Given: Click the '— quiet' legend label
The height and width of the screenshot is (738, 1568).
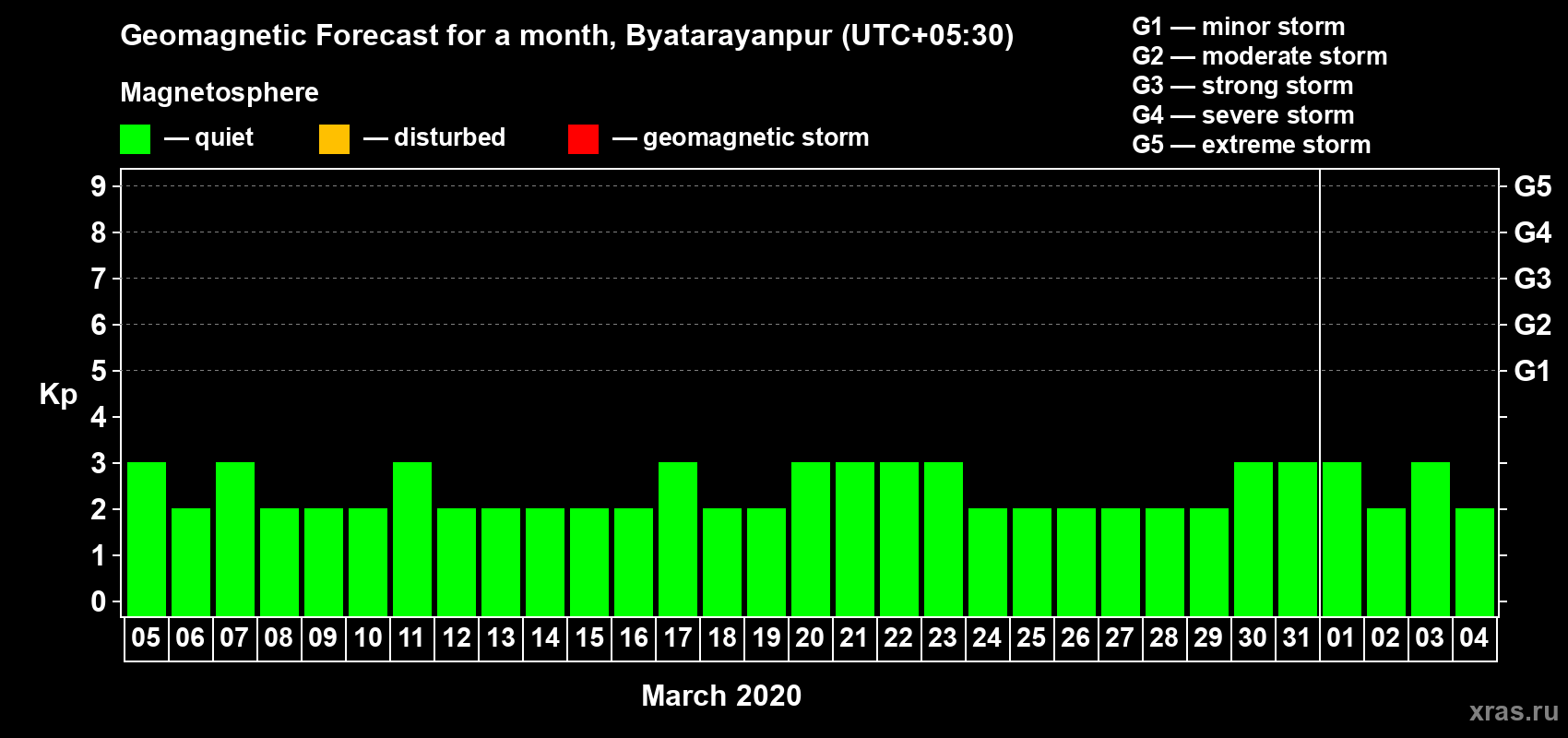Looking at the screenshot, I should (x=208, y=138).
